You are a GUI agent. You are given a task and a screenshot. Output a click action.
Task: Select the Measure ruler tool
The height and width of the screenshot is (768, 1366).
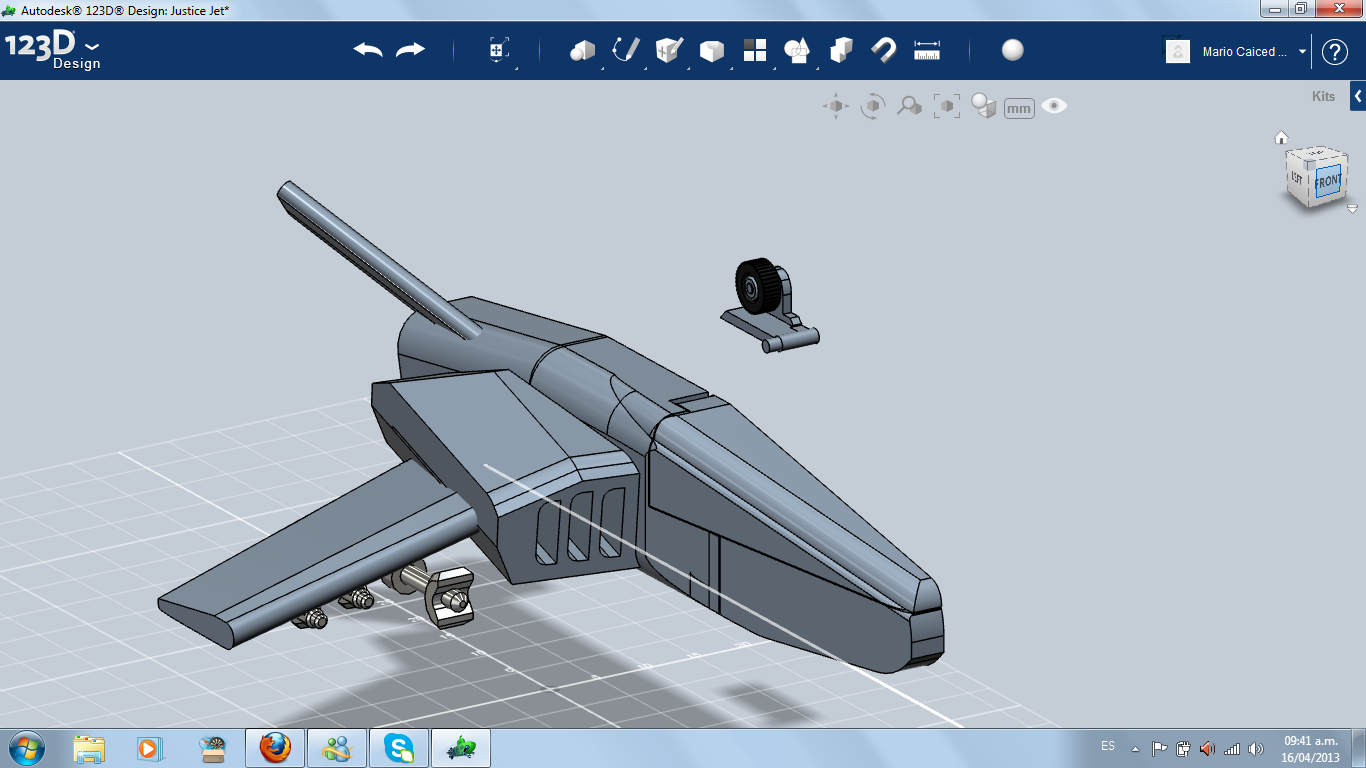coord(927,50)
